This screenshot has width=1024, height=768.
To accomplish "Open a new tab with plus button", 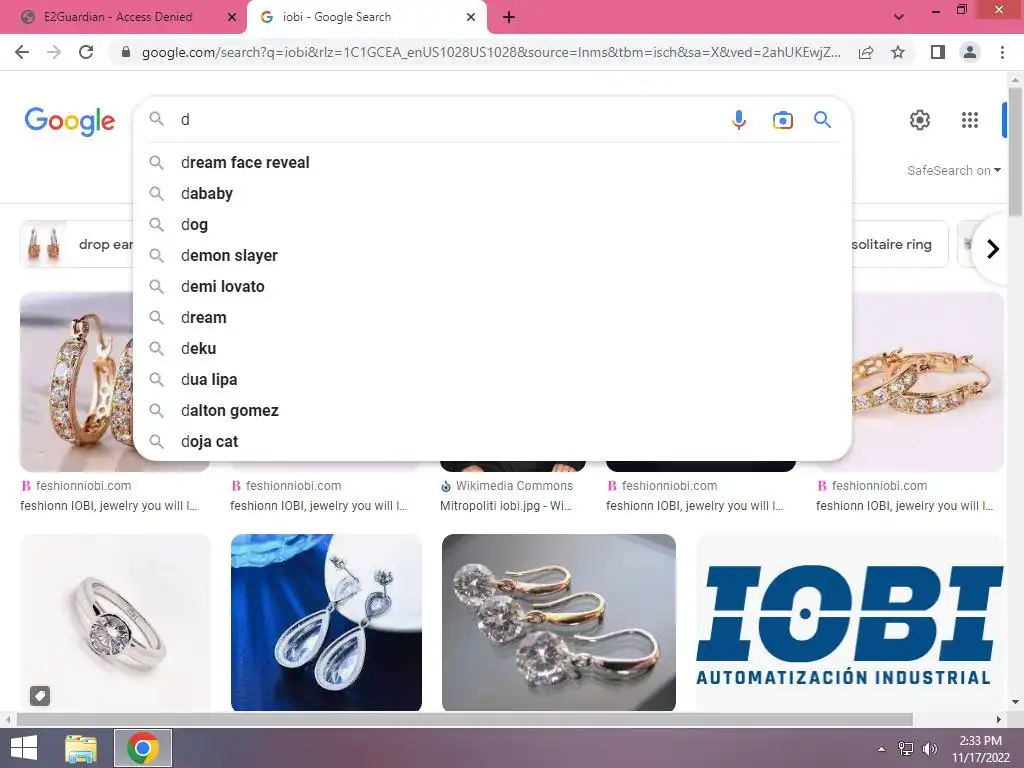I will [509, 18].
